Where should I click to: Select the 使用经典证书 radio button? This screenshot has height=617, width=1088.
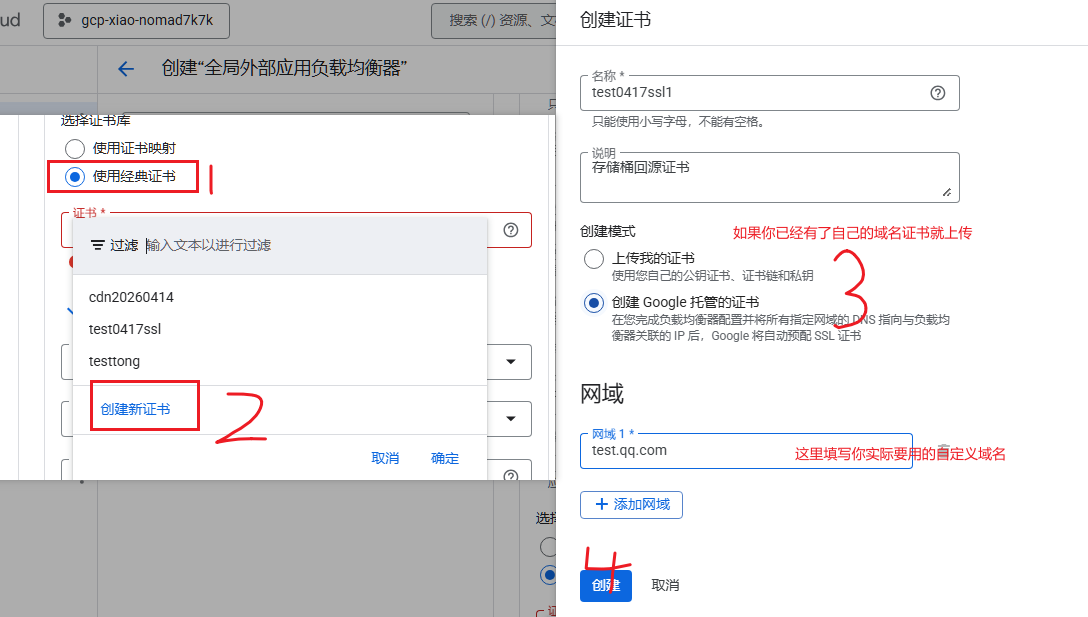[x=75, y=177]
